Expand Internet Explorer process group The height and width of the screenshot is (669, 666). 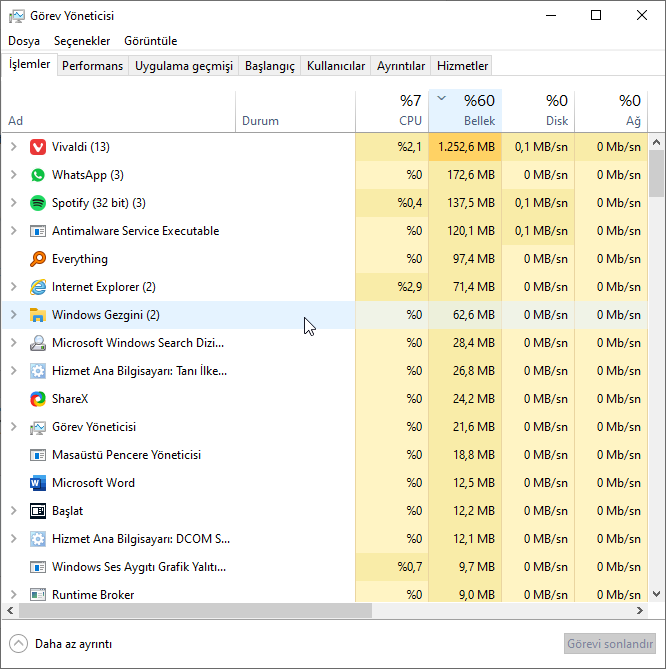click(x=13, y=287)
